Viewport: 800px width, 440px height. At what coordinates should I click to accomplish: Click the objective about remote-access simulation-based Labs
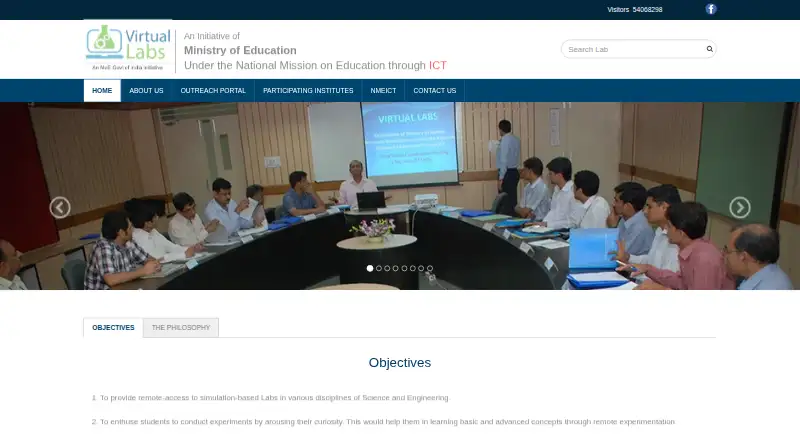coord(270,398)
